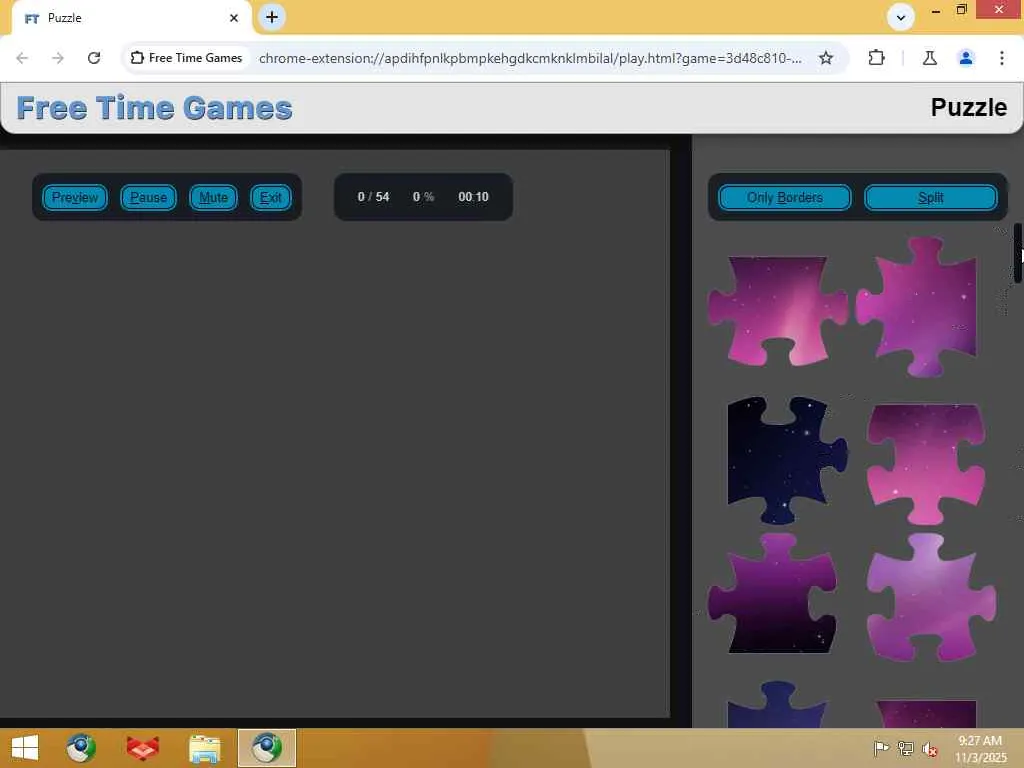1024x768 pixels.
Task: Go forward in browser history
Action: 58,58
